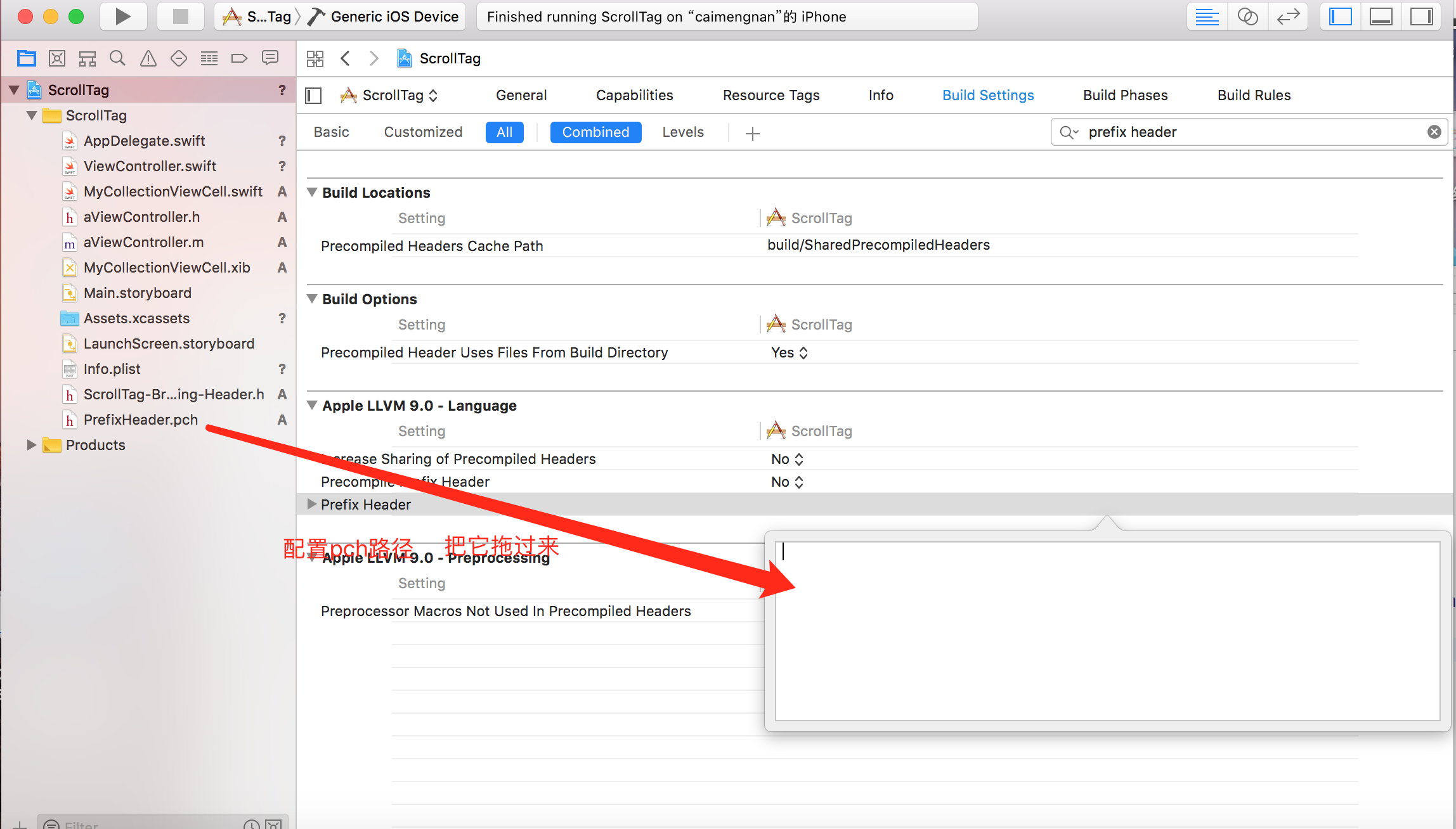Open the Info tab
This screenshot has width=1456, height=829.
coord(881,95)
